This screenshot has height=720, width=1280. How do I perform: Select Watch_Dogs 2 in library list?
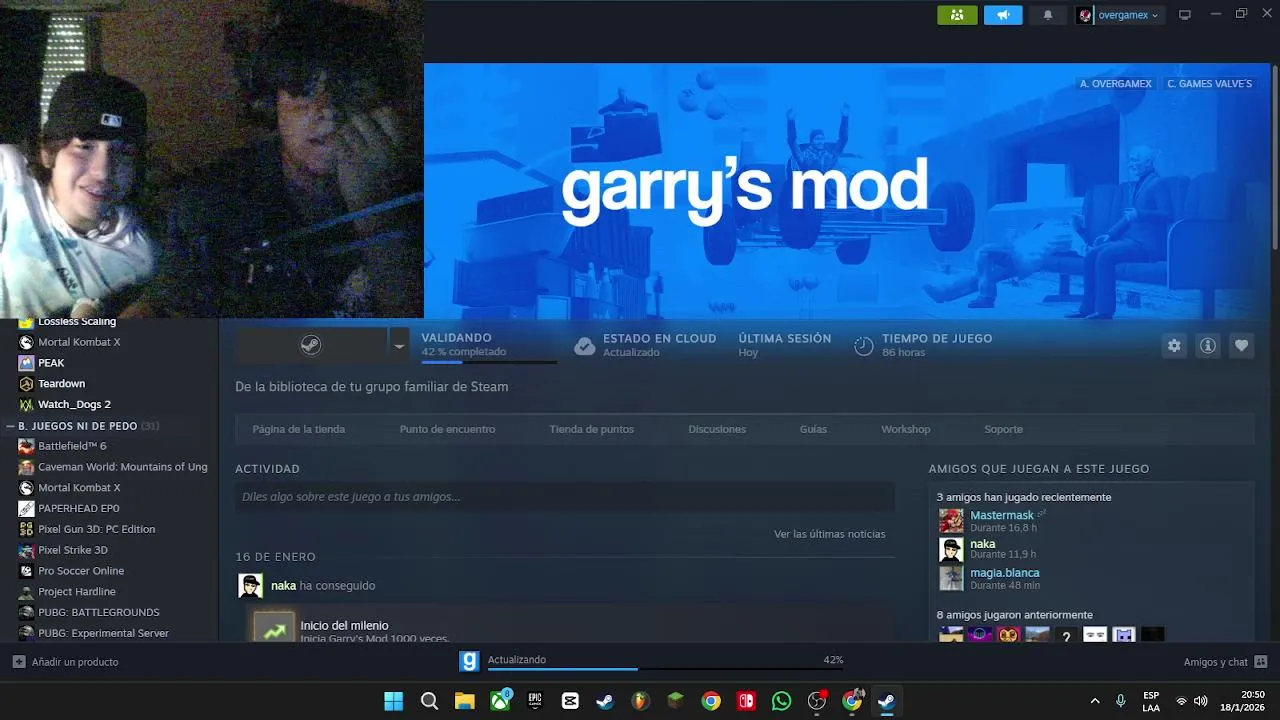pyautogui.click(x=74, y=405)
